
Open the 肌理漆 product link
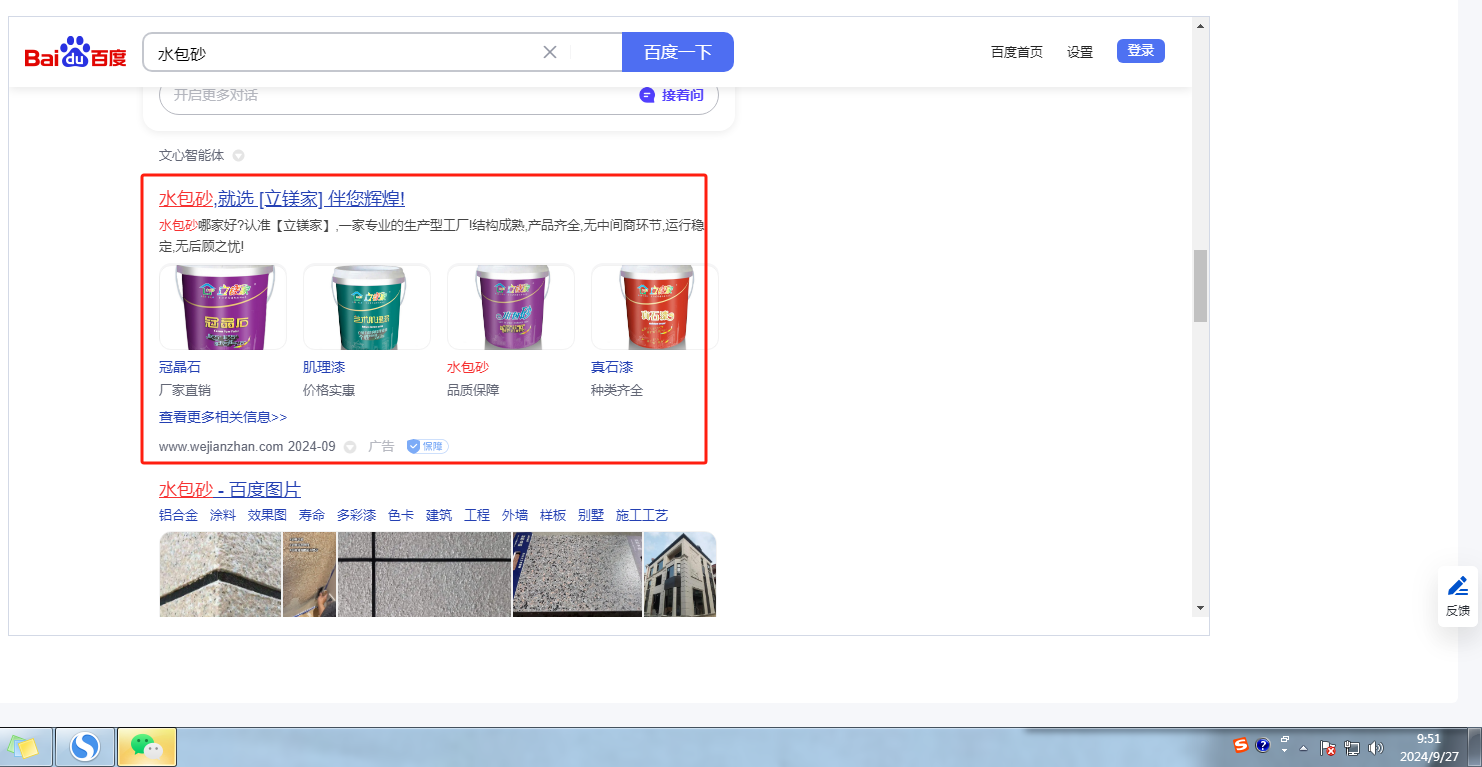click(x=324, y=367)
